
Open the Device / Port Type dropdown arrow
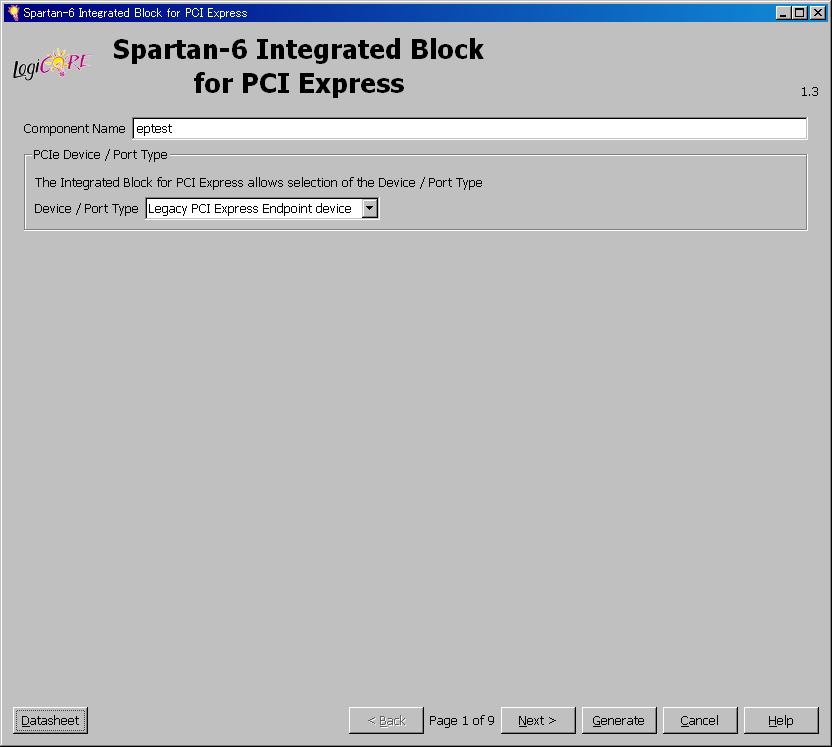[x=369, y=208]
